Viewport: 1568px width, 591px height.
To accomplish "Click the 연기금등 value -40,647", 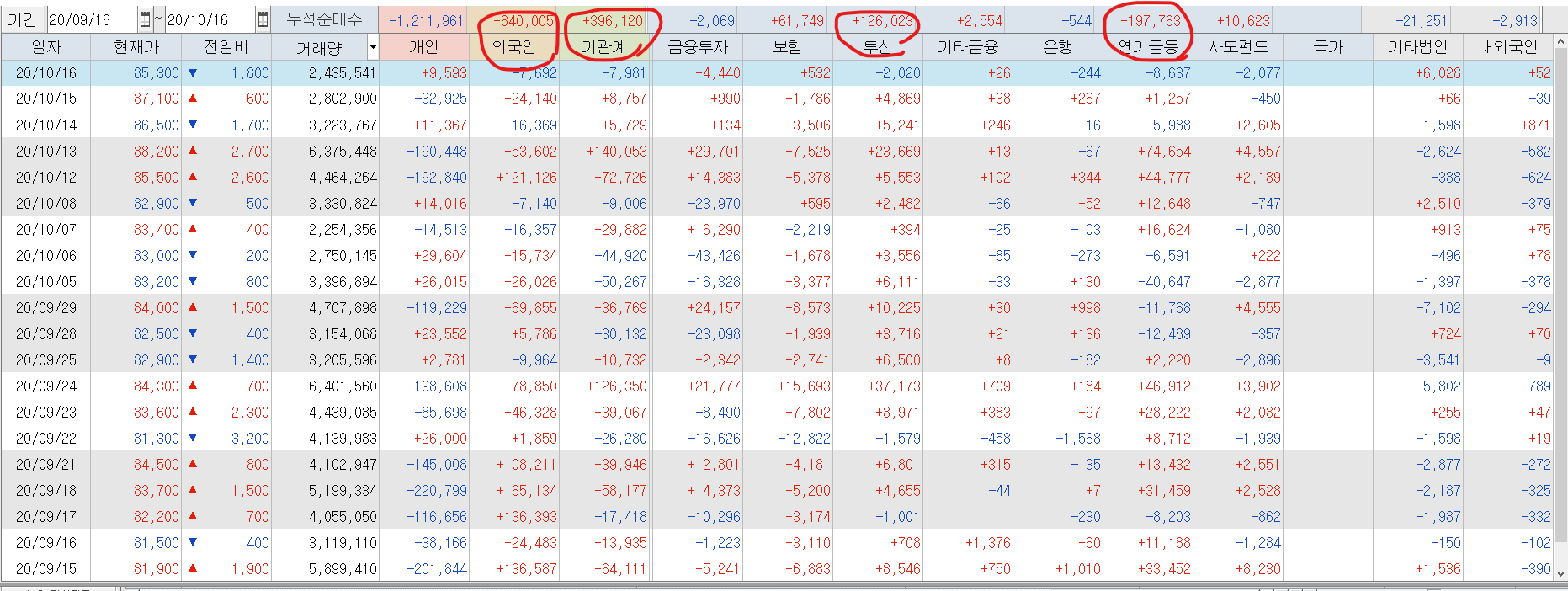I will pos(1164,282).
